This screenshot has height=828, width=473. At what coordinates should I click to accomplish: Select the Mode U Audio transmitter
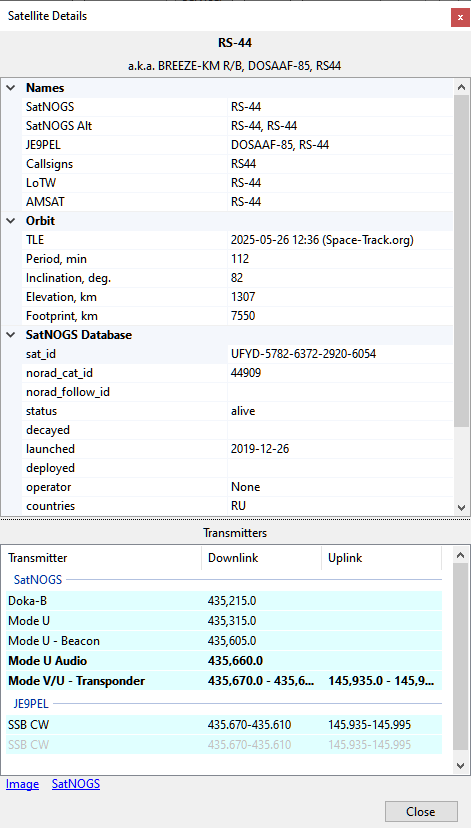point(222,661)
